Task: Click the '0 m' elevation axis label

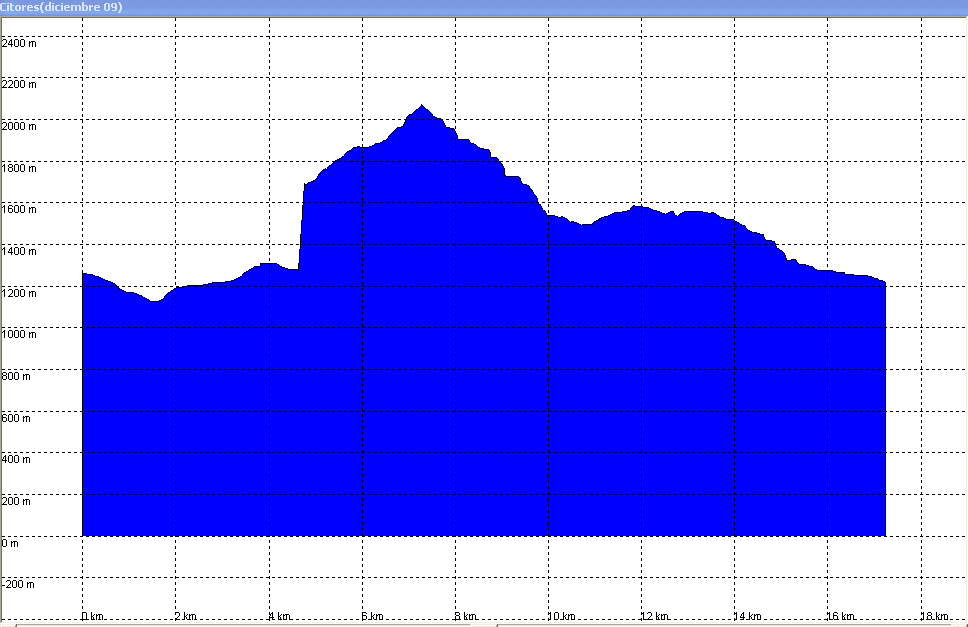Action: [10, 543]
